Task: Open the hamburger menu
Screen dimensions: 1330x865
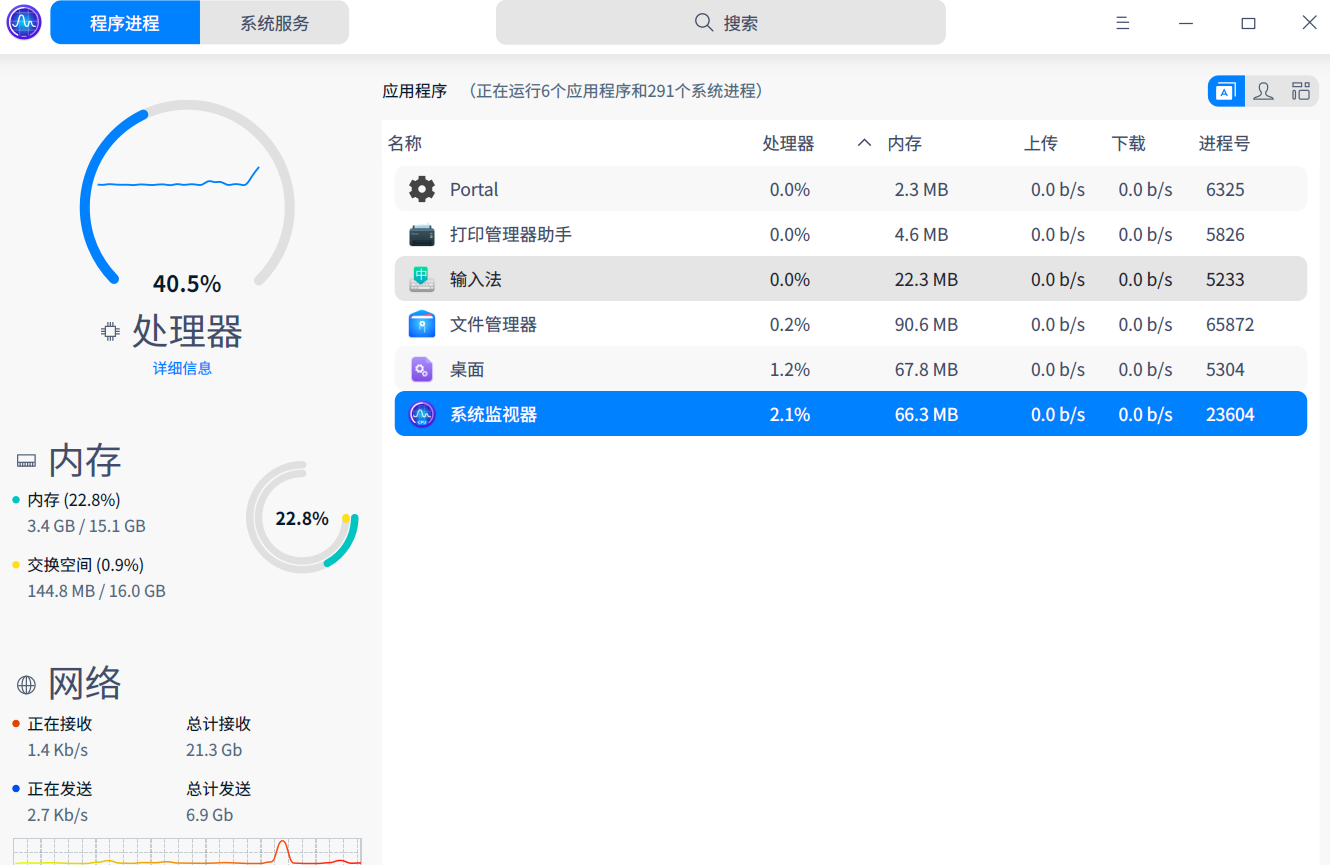Action: point(1122,22)
